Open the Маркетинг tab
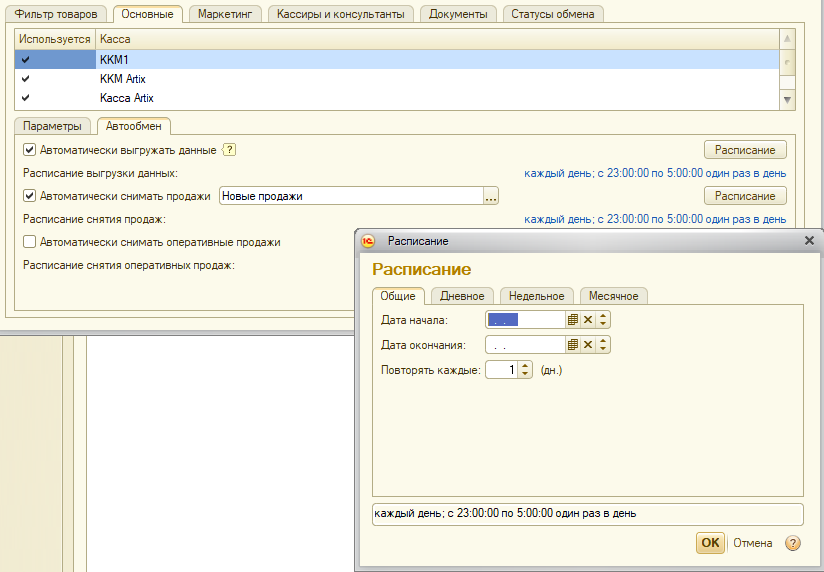This screenshot has width=824, height=572. point(225,14)
